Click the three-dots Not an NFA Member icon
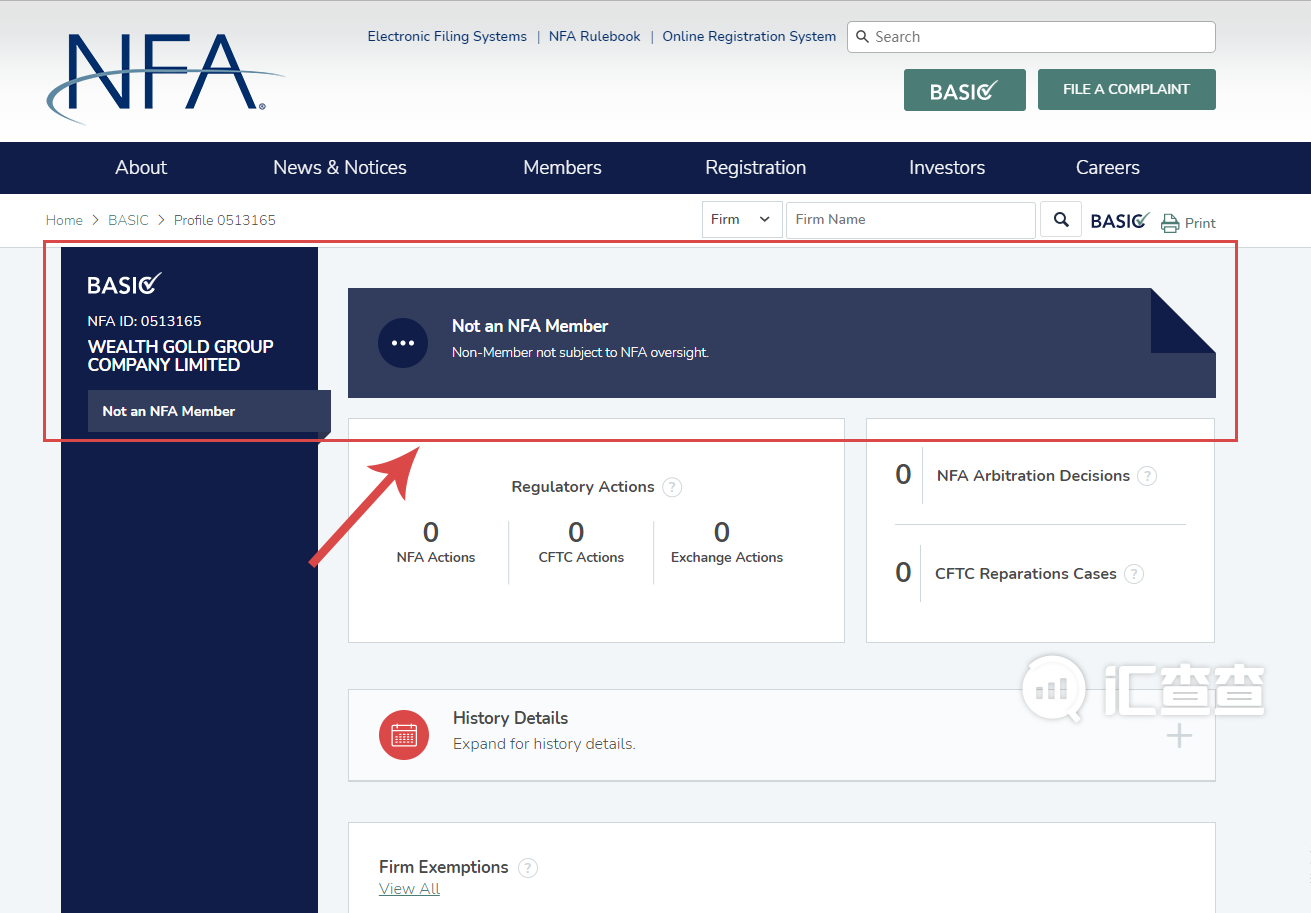Screen dimensions: 1311x913 (x=403, y=343)
